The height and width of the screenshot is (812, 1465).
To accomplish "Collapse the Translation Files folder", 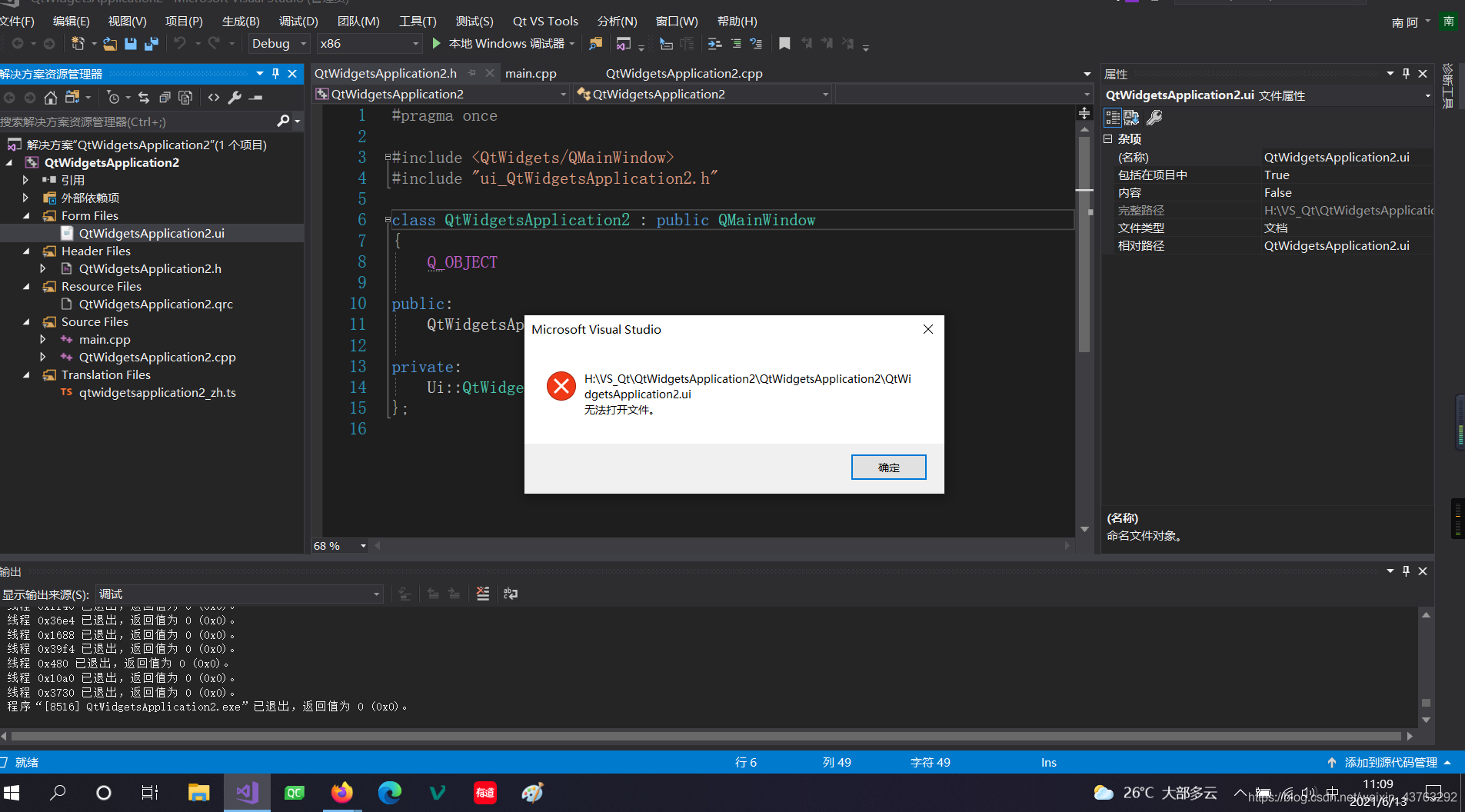I will click(x=26, y=375).
